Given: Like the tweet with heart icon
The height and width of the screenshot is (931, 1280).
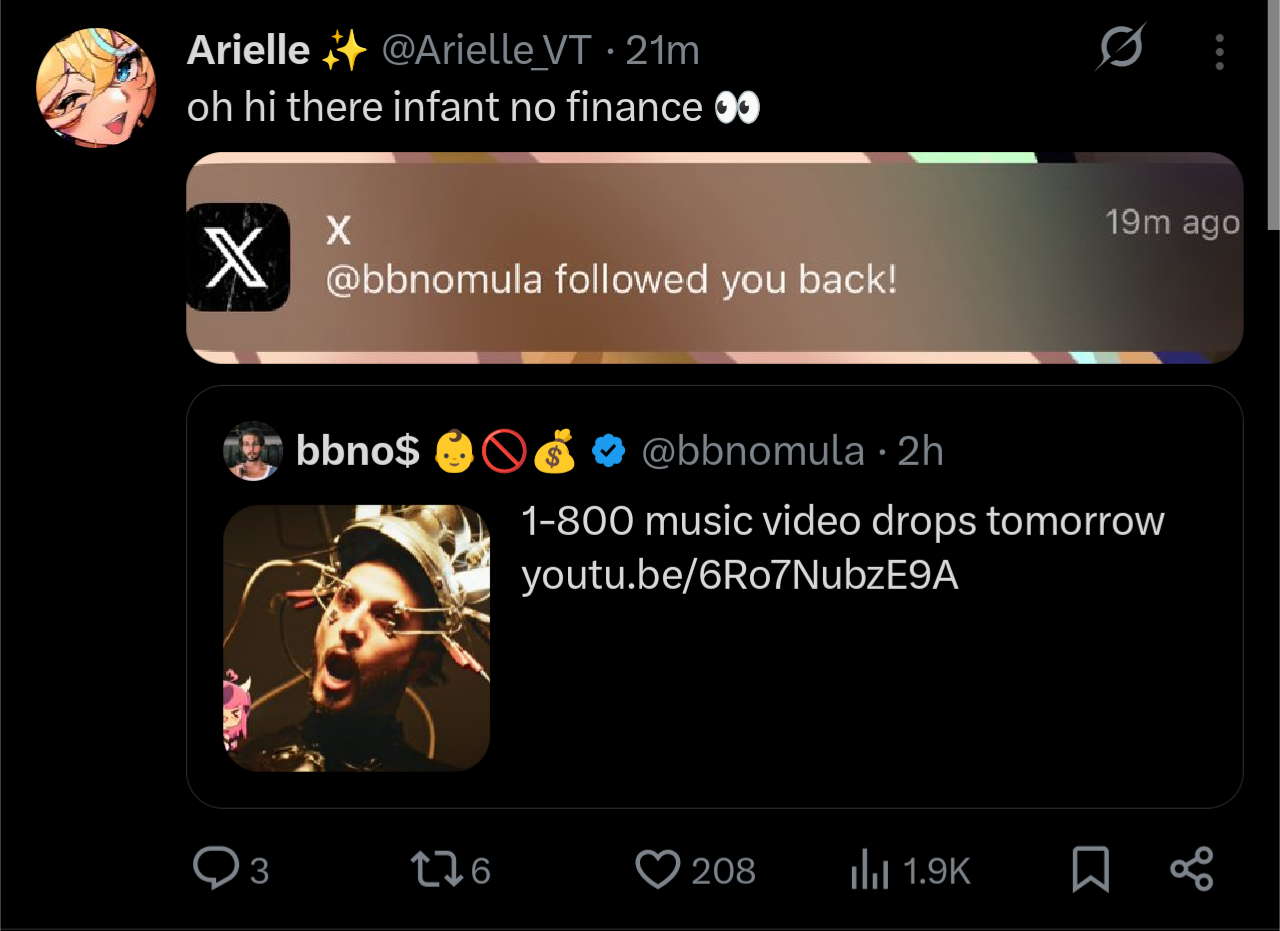Looking at the screenshot, I should pos(657,869).
